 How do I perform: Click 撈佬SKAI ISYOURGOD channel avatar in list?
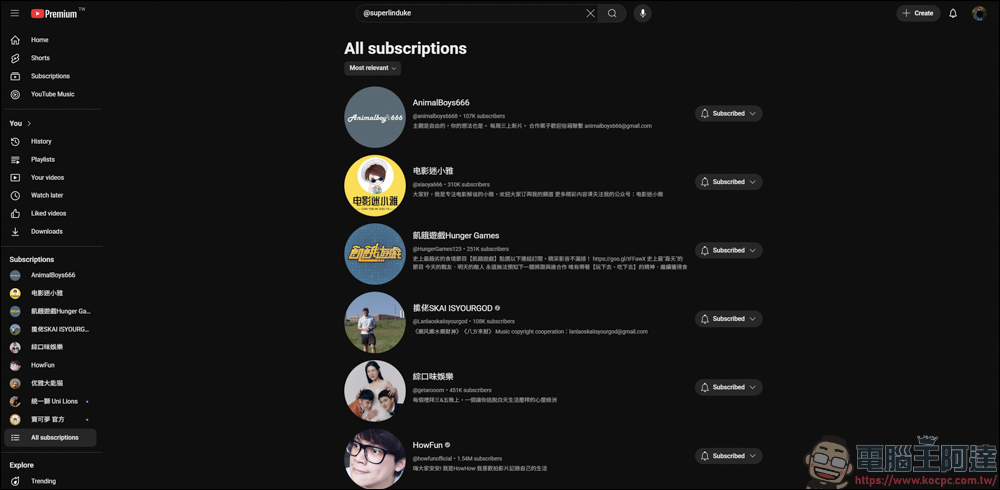point(375,322)
